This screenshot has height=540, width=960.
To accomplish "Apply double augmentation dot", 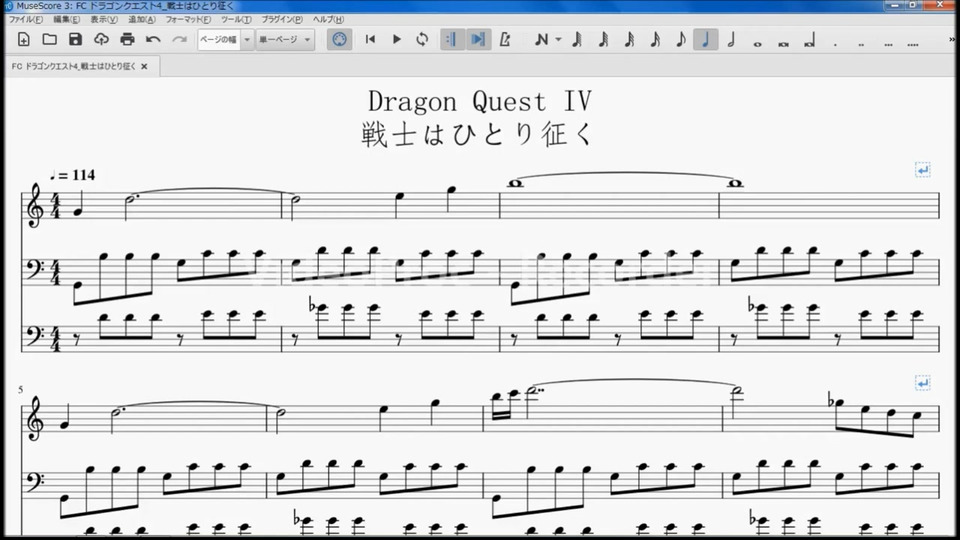I will pyautogui.click(x=861, y=43).
